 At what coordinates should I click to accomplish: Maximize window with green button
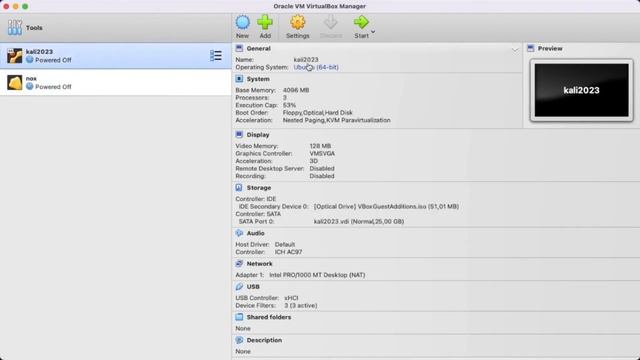point(25,7)
